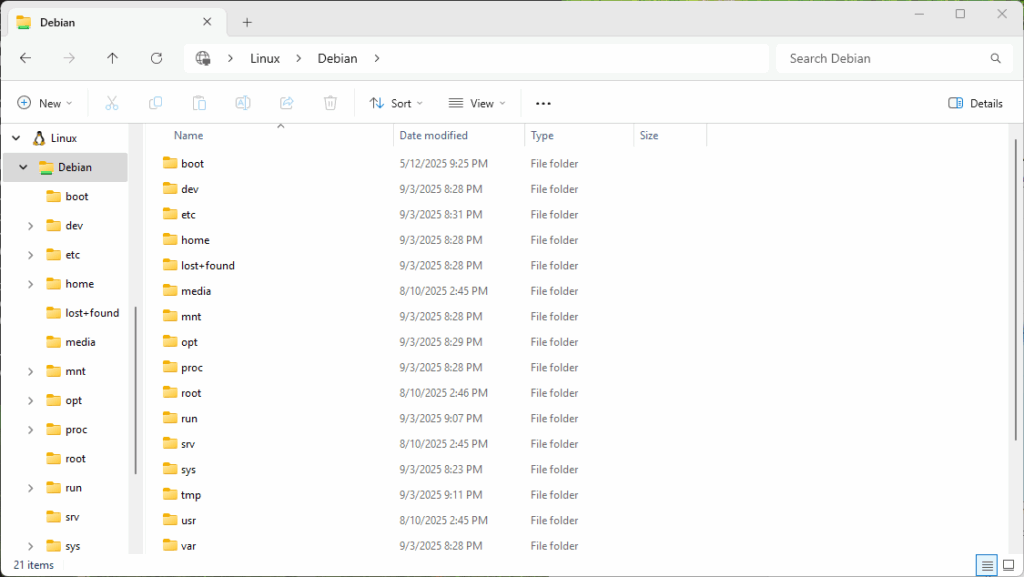This screenshot has width=1024, height=577.
Task: Expand the etc folder in sidebar
Action: [x=30, y=255]
